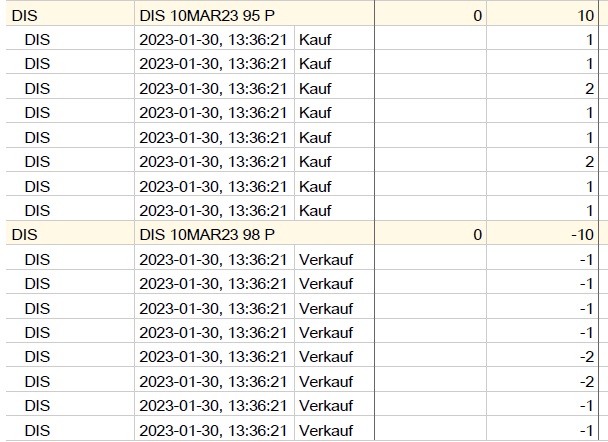Select the zero value in 98 P header row
608x442 pixels.
[x=477, y=235]
